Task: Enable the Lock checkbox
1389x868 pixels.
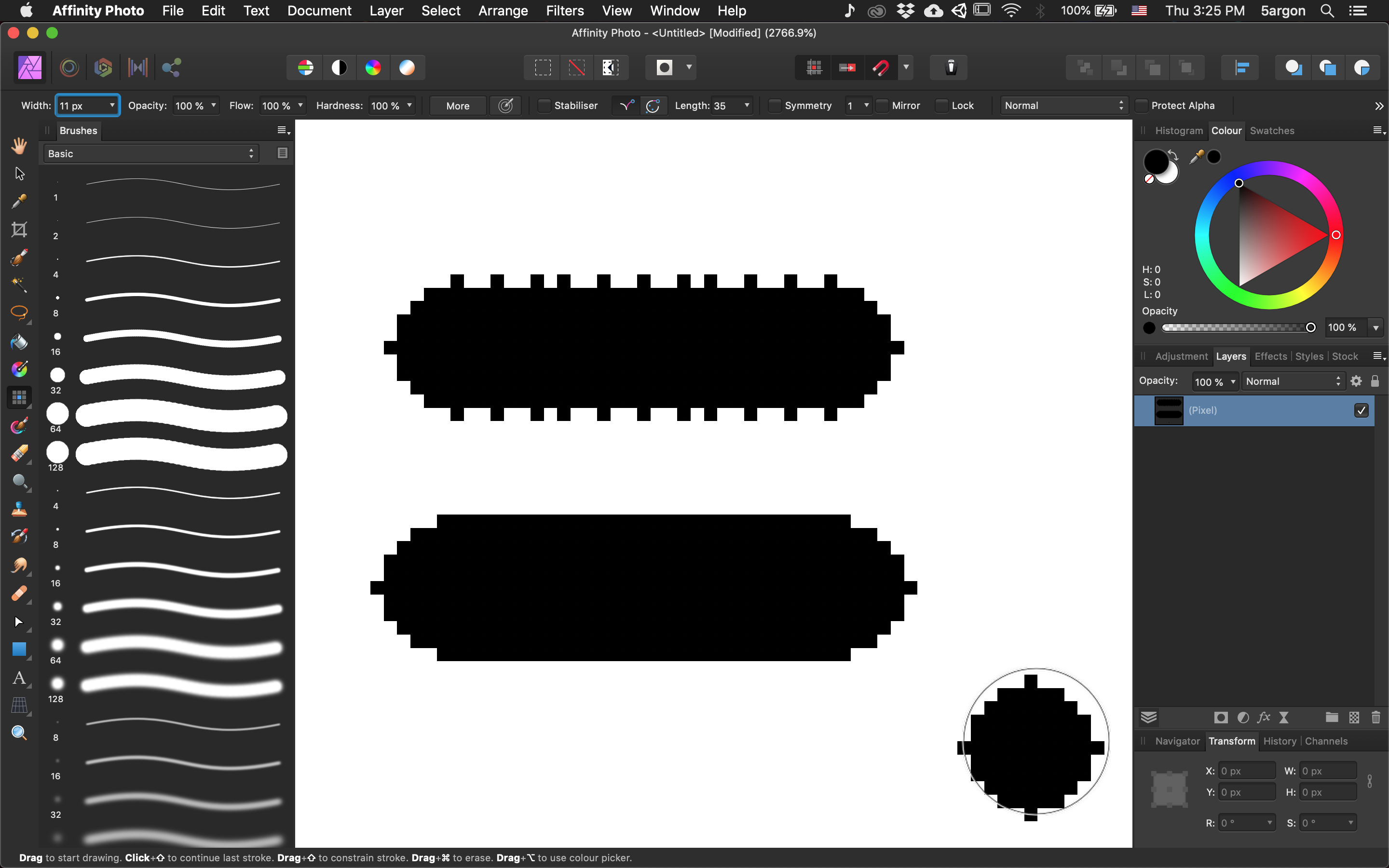Action: (x=942, y=106)
